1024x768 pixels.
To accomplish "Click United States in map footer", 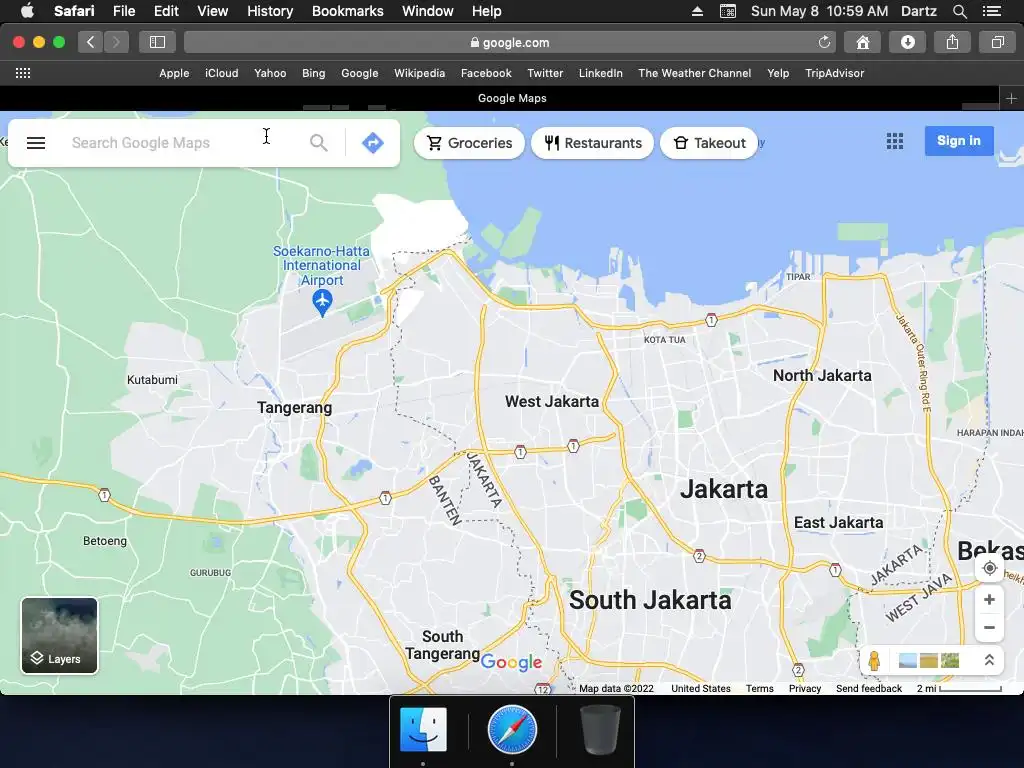I will [701, 688].
